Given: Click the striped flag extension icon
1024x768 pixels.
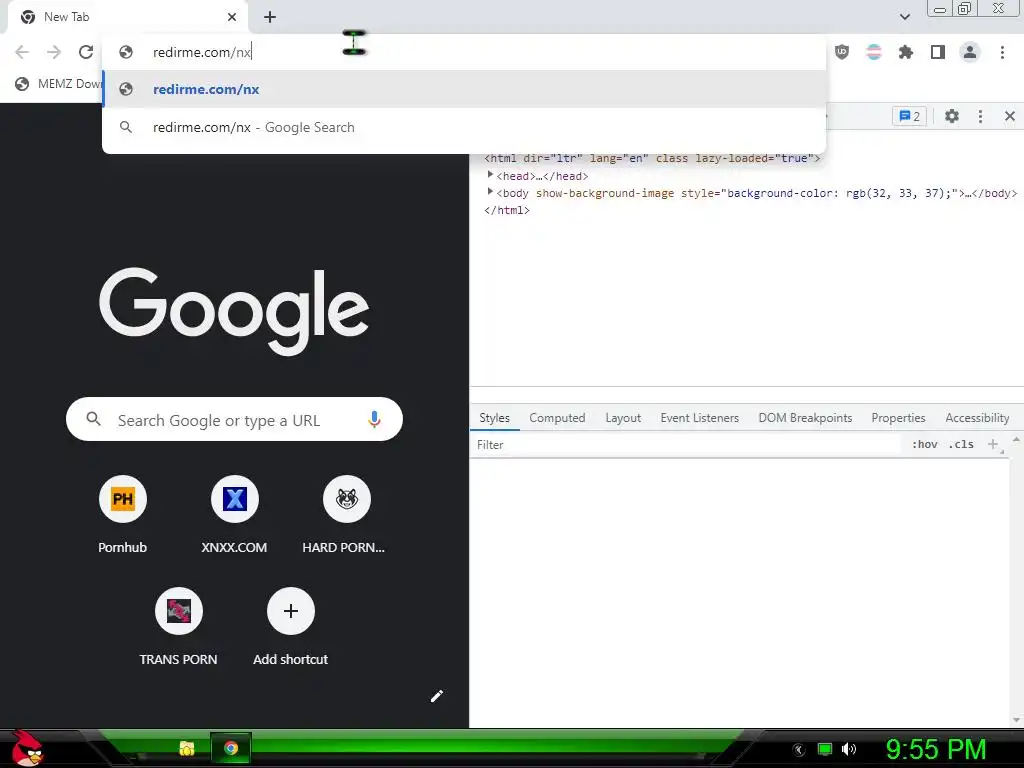Looking at the screenshot, I should (874, 52).
